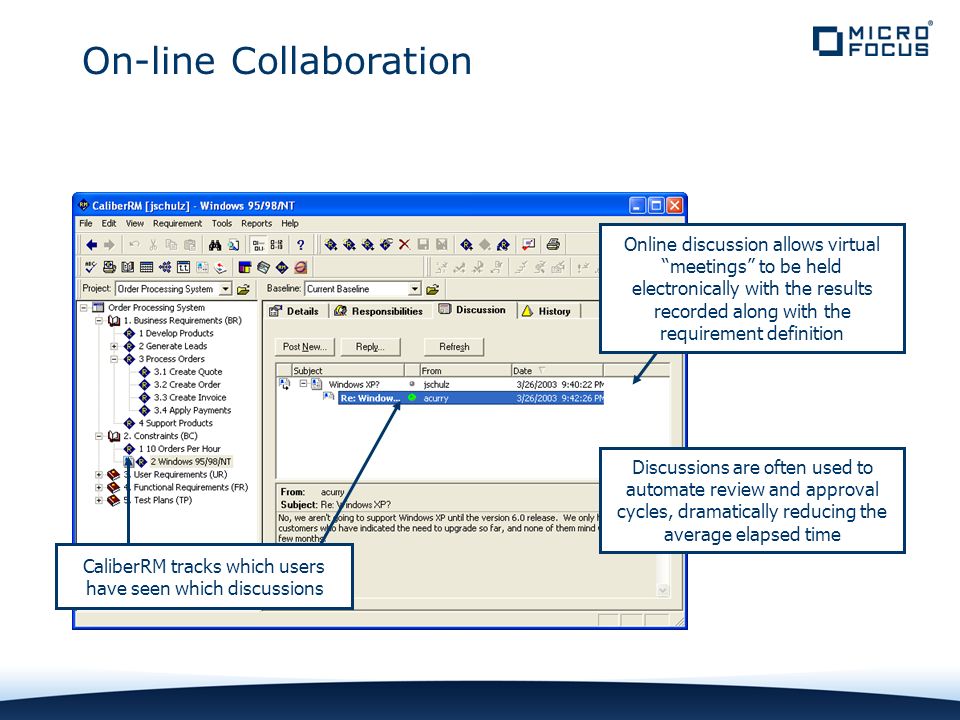Select '1 Develop Products' in tree

176,333
